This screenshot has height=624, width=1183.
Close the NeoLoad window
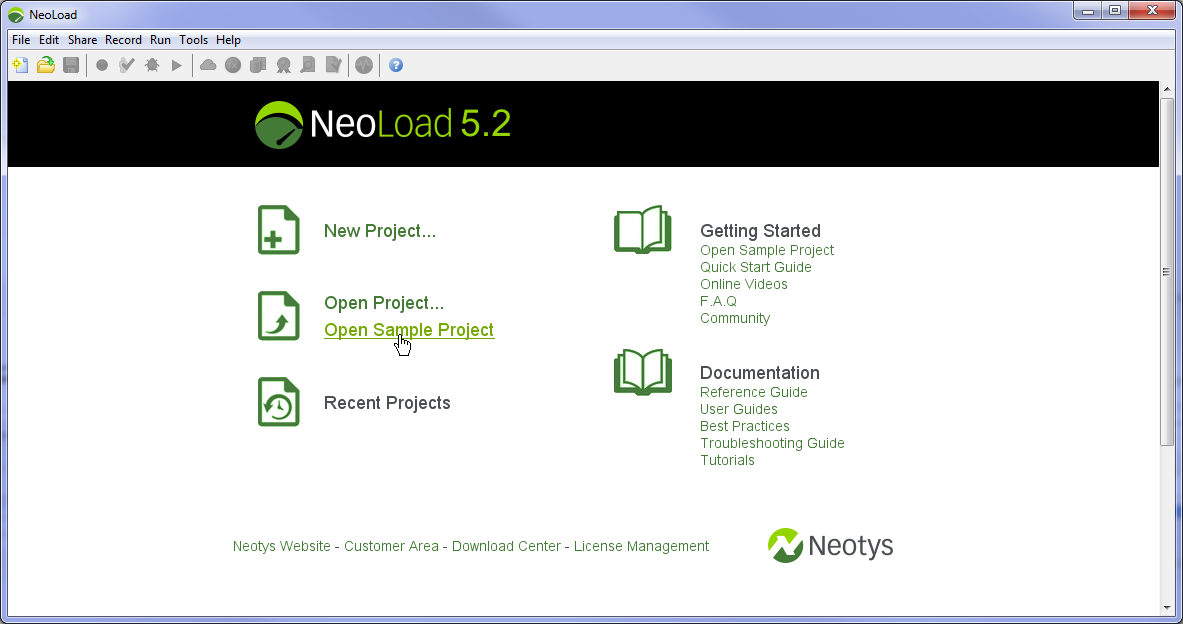(1152, 11)
